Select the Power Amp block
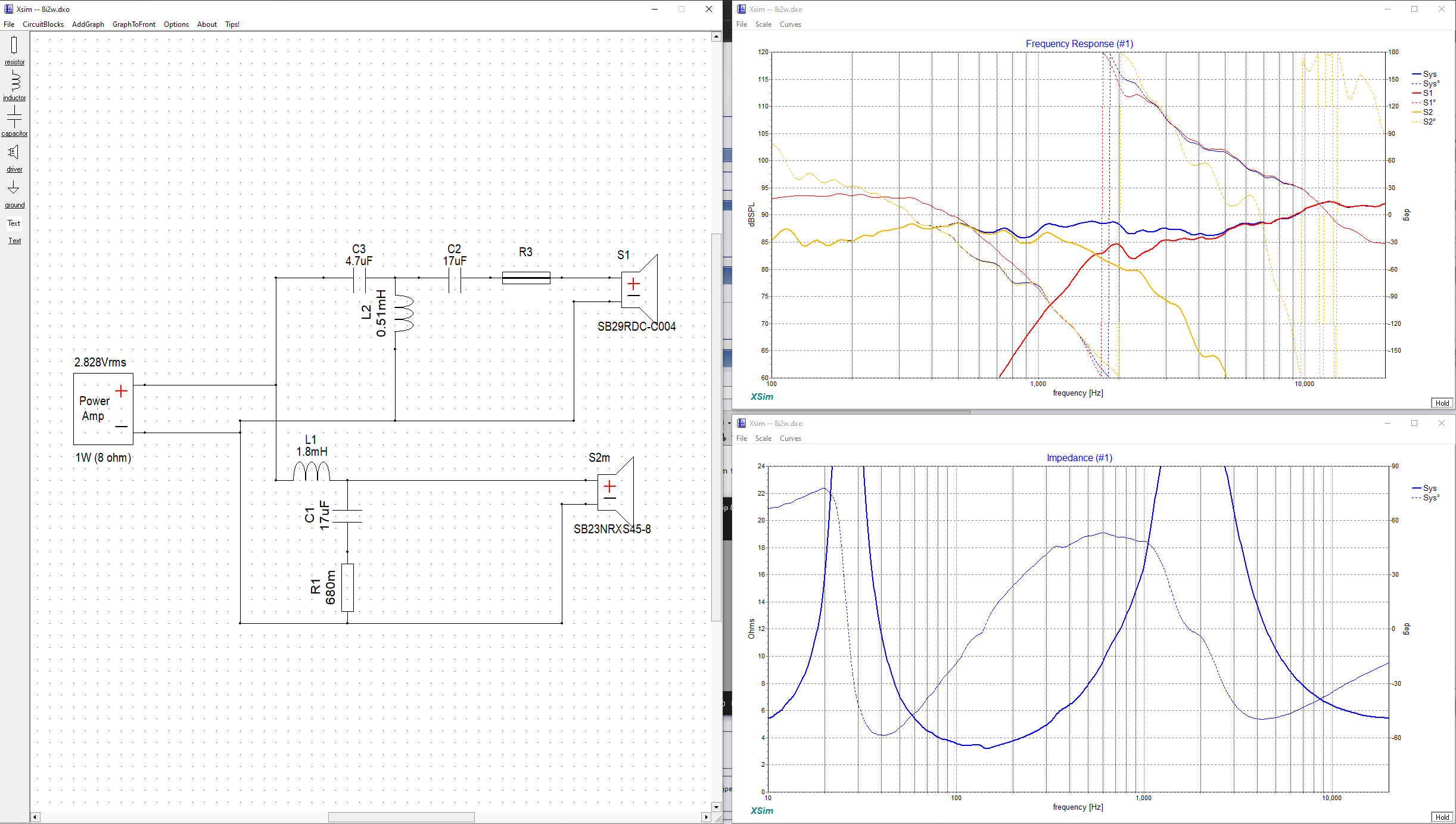Viewport: 1456px width, 824px height. [x=103, y=409]
